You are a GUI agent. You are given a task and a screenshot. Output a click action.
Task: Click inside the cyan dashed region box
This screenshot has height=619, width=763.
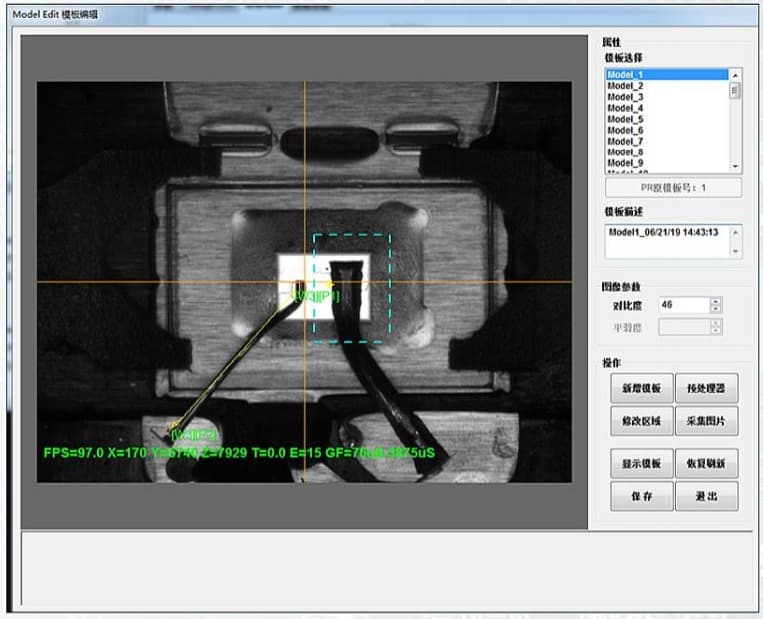click(x=352, y=288)
